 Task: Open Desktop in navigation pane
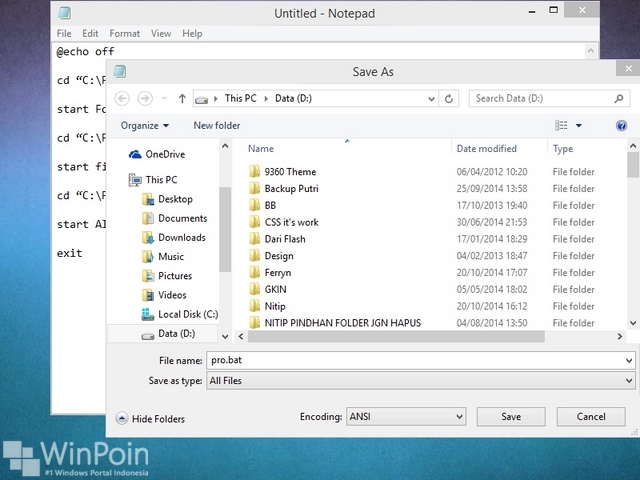[167, 199]
